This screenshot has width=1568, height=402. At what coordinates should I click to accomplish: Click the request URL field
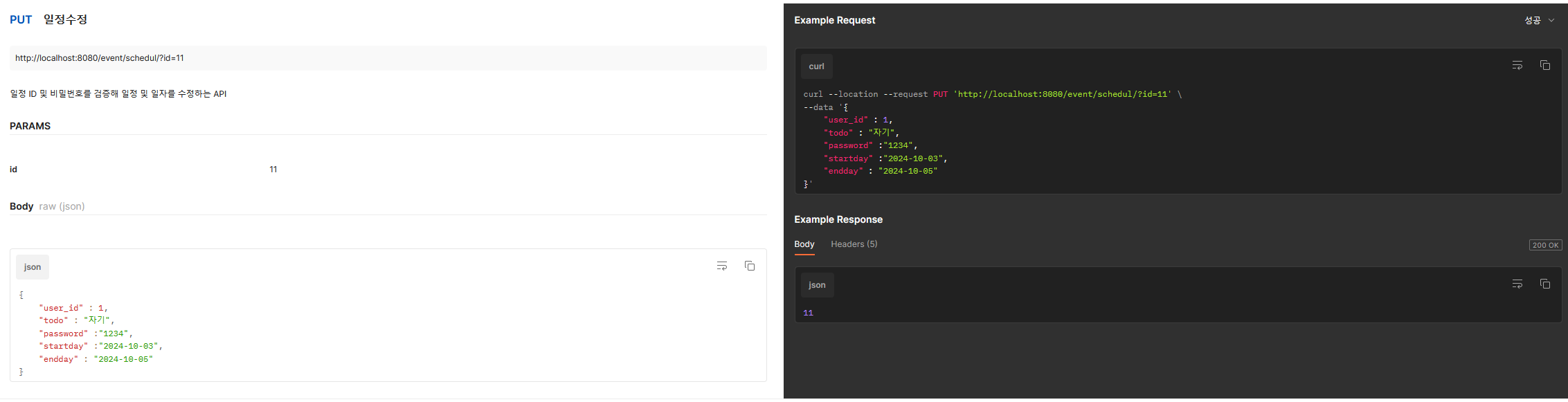[388, 58]
